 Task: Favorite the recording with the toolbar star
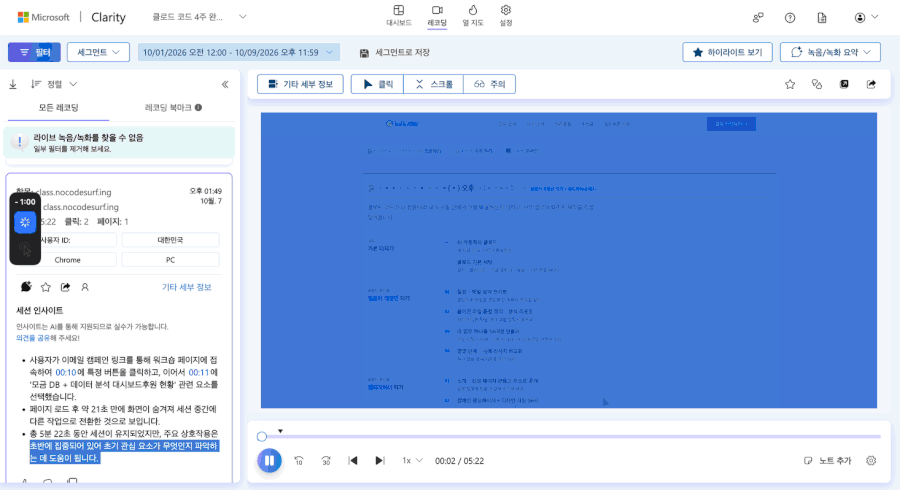click(x=790, y=84)
